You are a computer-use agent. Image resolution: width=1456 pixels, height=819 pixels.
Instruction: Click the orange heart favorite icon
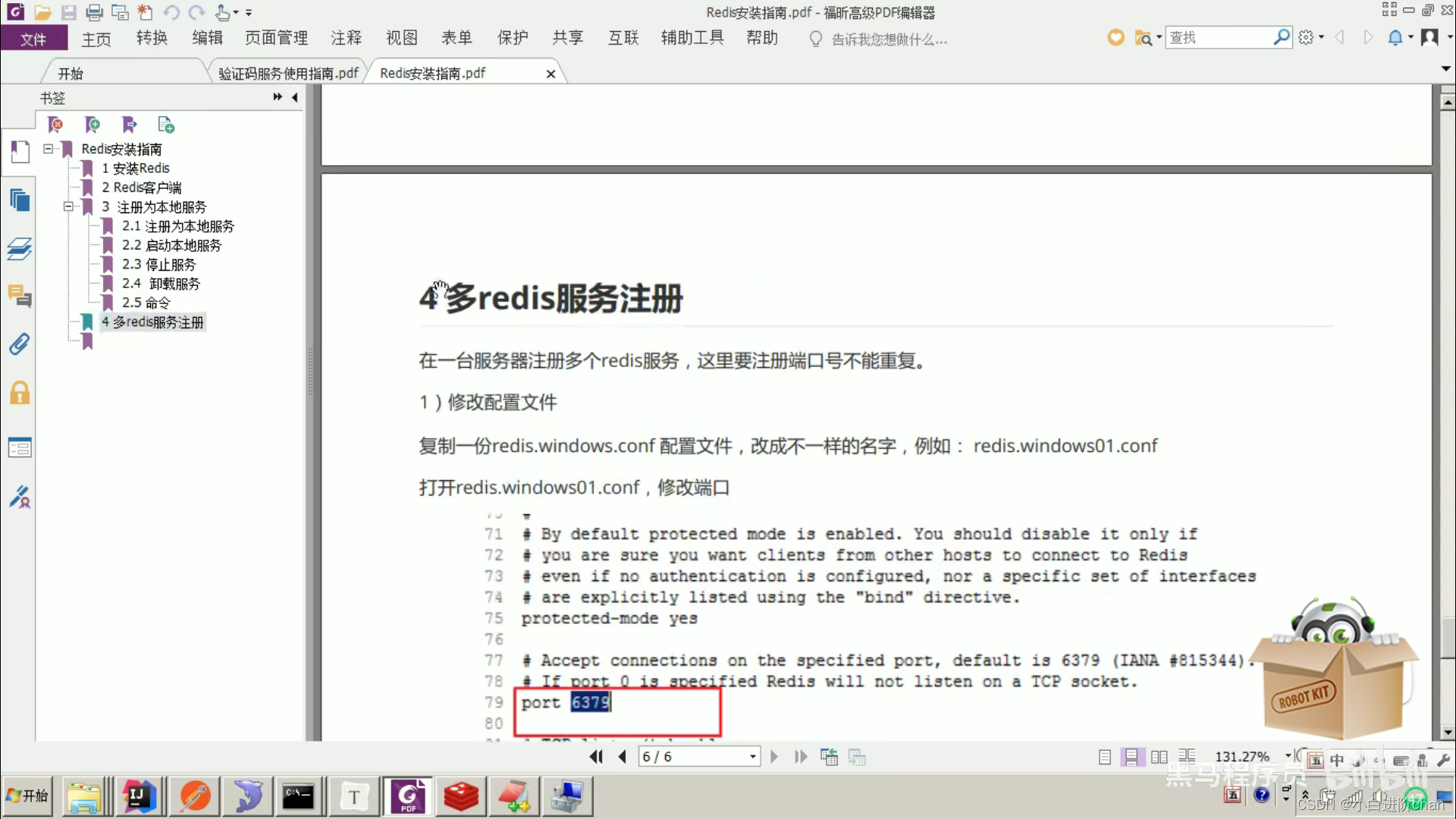click(x=1116, y=37)
